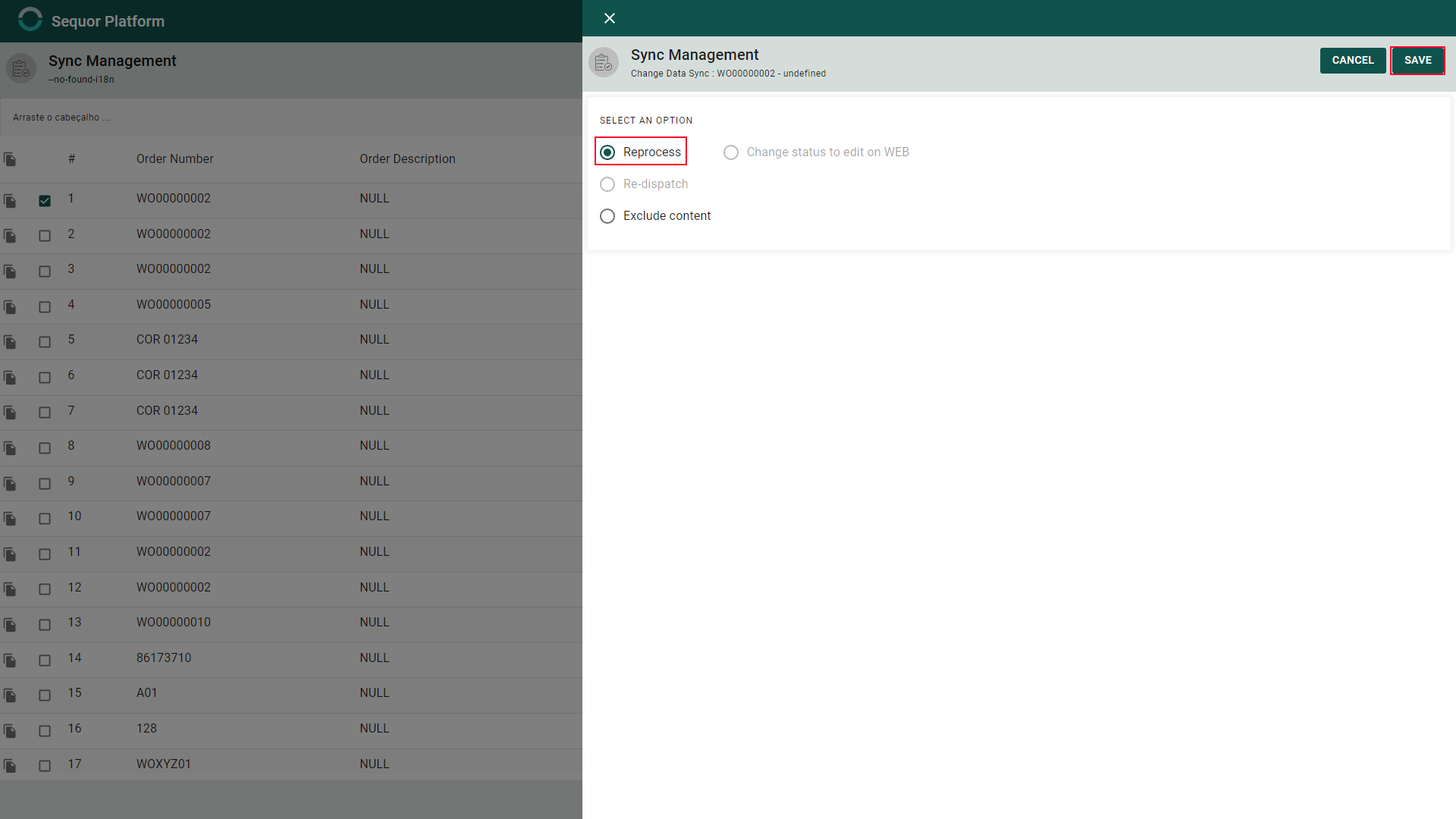Click COR 01234 in row 6
The image size is (1456, 819).
[x=167, y=375]
